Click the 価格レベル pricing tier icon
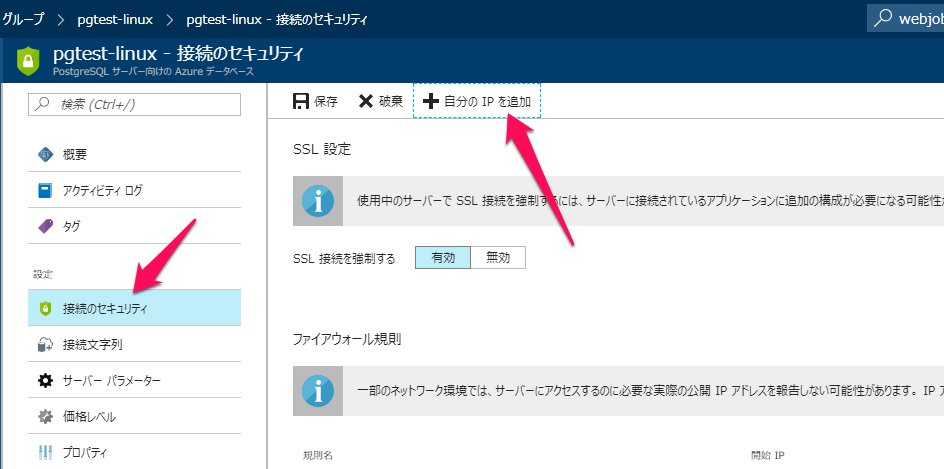 (x=45, y=416)
